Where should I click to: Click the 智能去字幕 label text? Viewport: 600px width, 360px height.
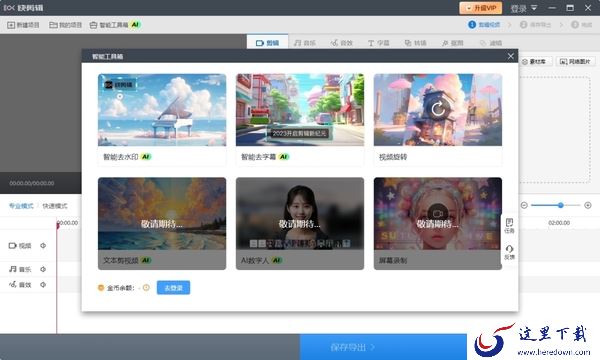258,156
